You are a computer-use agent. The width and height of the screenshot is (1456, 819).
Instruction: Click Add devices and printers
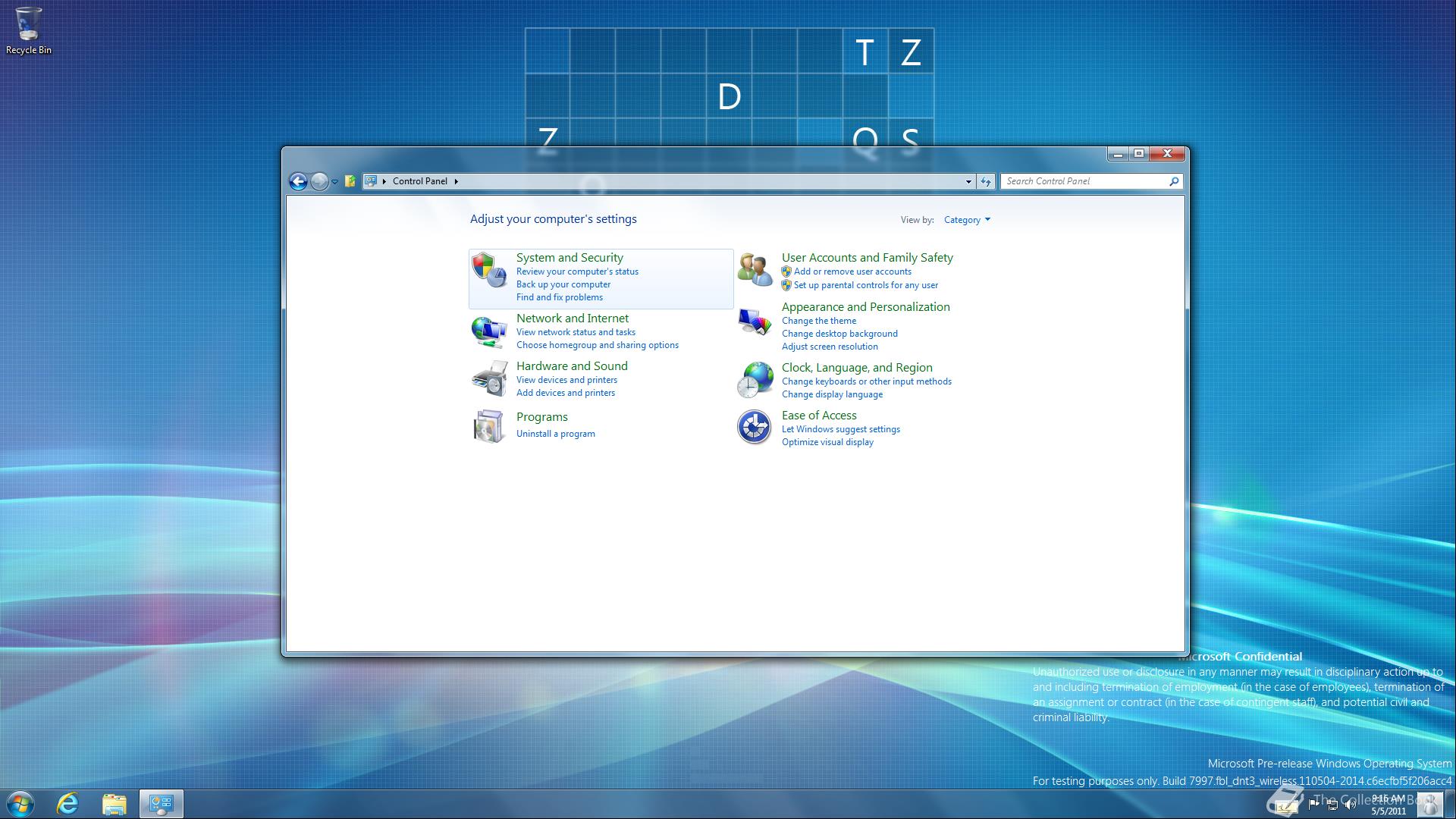tap(566, 393)
